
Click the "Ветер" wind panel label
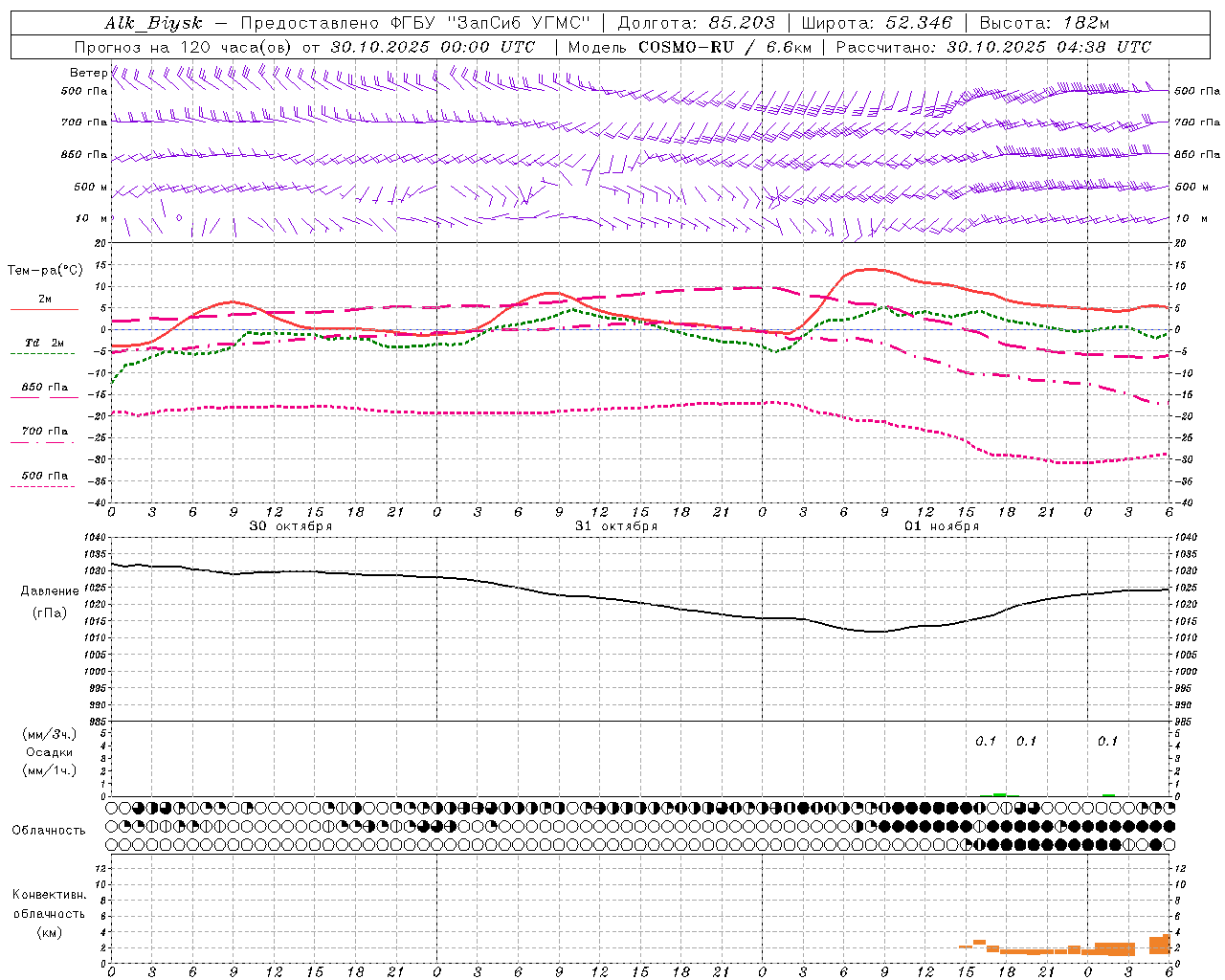(x=88, y=73)
